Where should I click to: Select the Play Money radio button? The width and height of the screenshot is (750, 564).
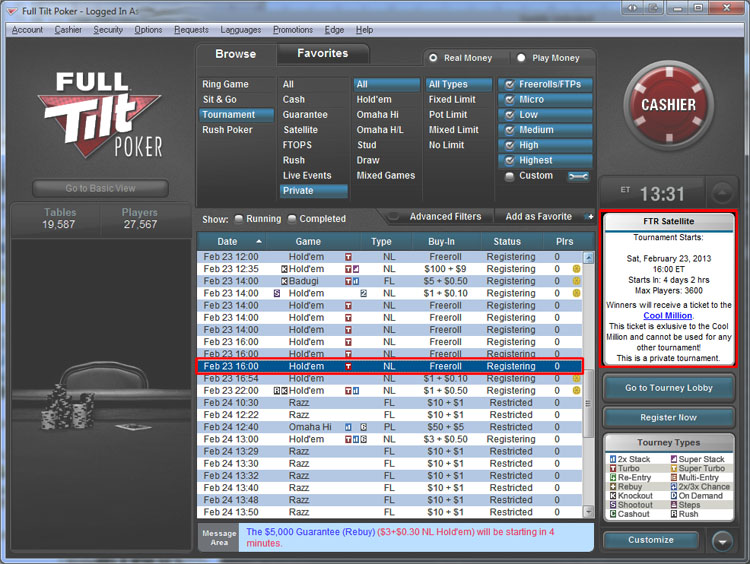(521, 58)
